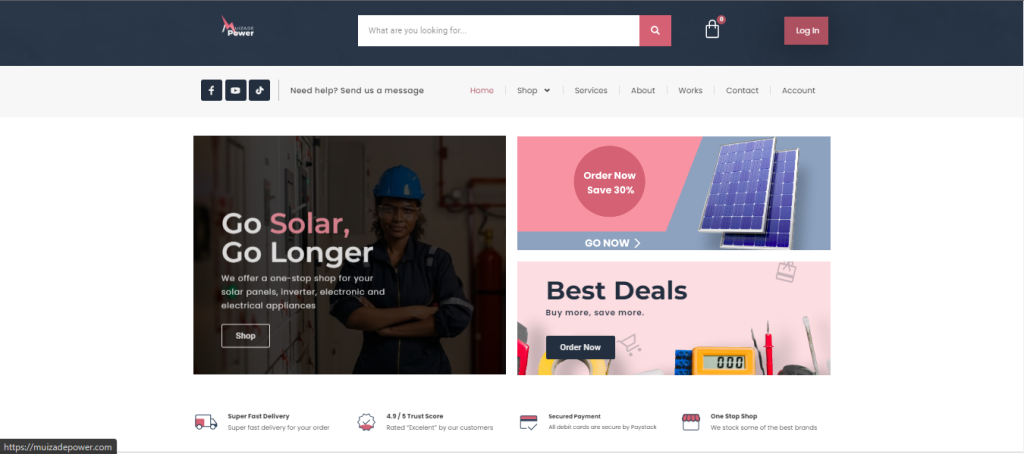This screenshot has height=454, width=1024.
Task: Open the Facebook social icon
Action: tap(212, 90)
